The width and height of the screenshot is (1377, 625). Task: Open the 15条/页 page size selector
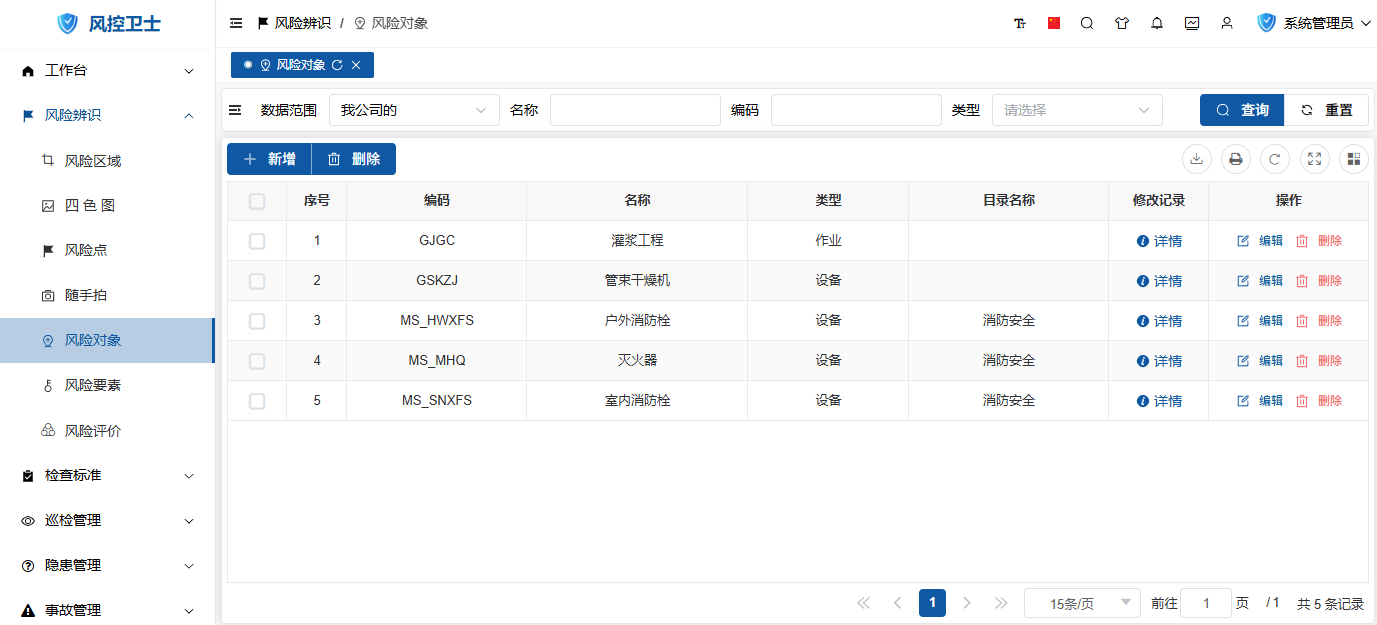pyautogui.click(x=1082, y=603)
